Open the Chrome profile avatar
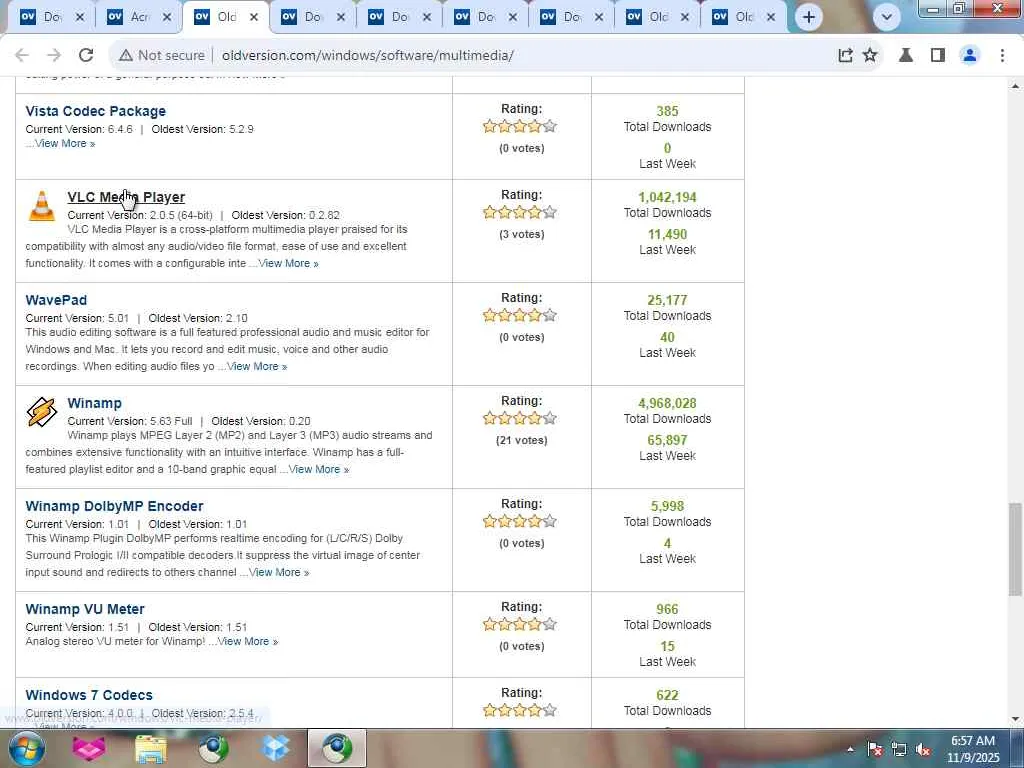 click(970, 56)
